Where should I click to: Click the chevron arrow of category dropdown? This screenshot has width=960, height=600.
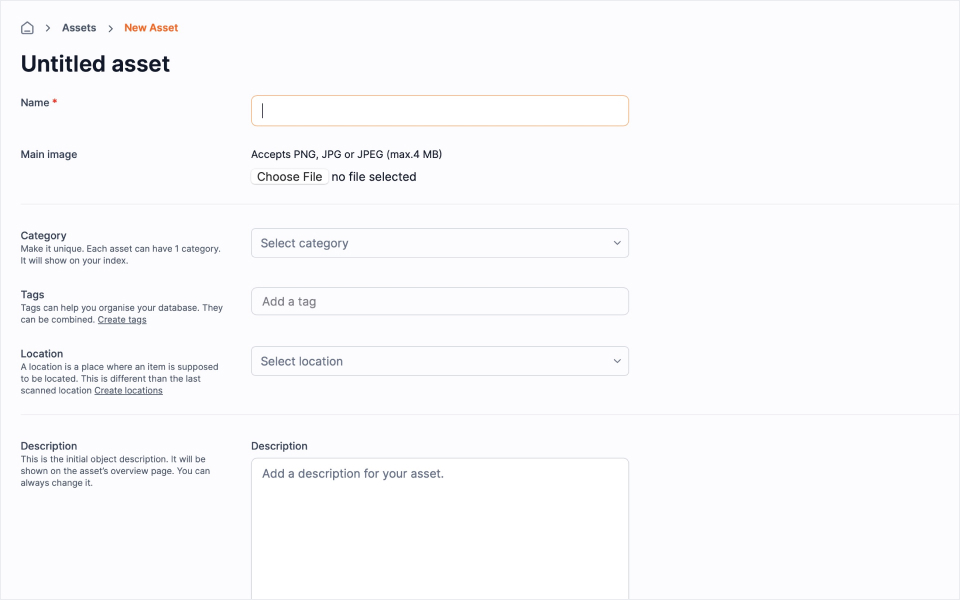[616, 243]
